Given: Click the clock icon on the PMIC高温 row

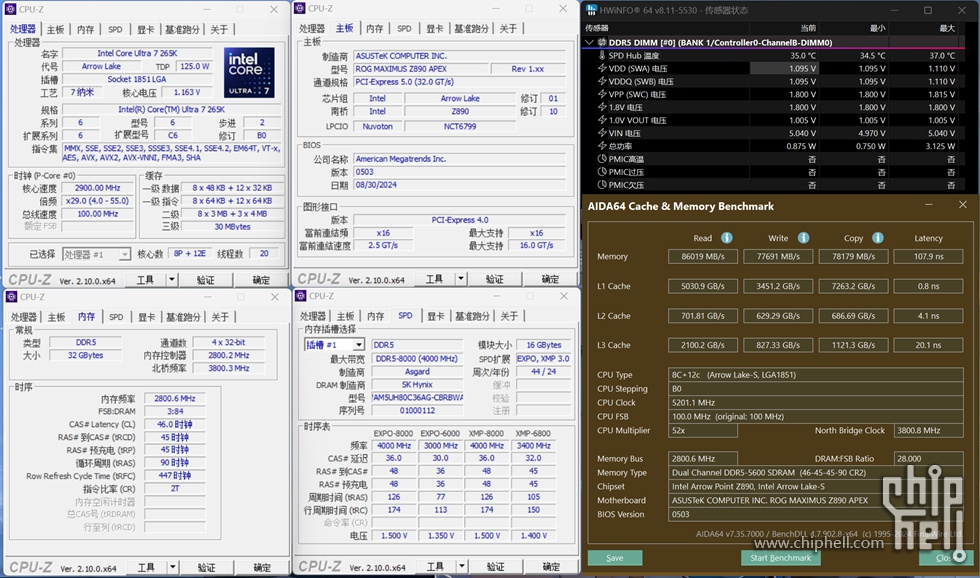Looking at the screenshot, I should 602,159.
